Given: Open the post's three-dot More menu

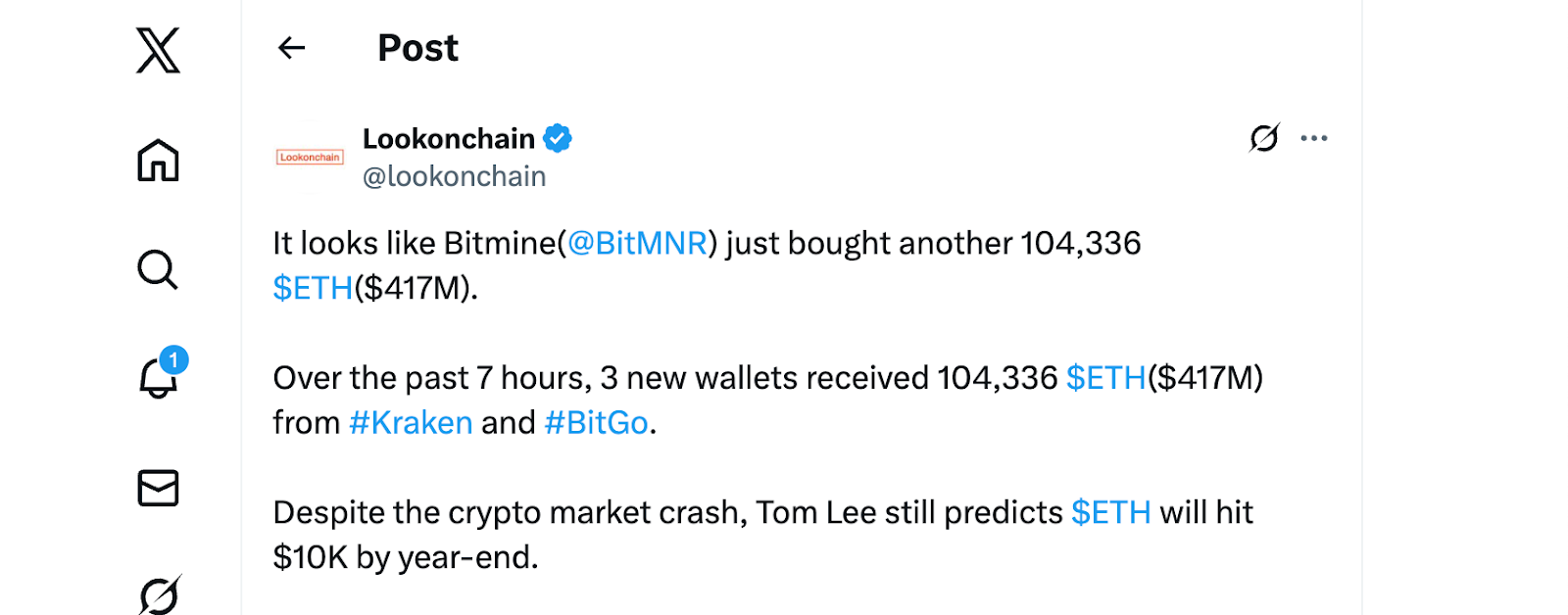Looking at the screenshot, I should (1313, 138).
